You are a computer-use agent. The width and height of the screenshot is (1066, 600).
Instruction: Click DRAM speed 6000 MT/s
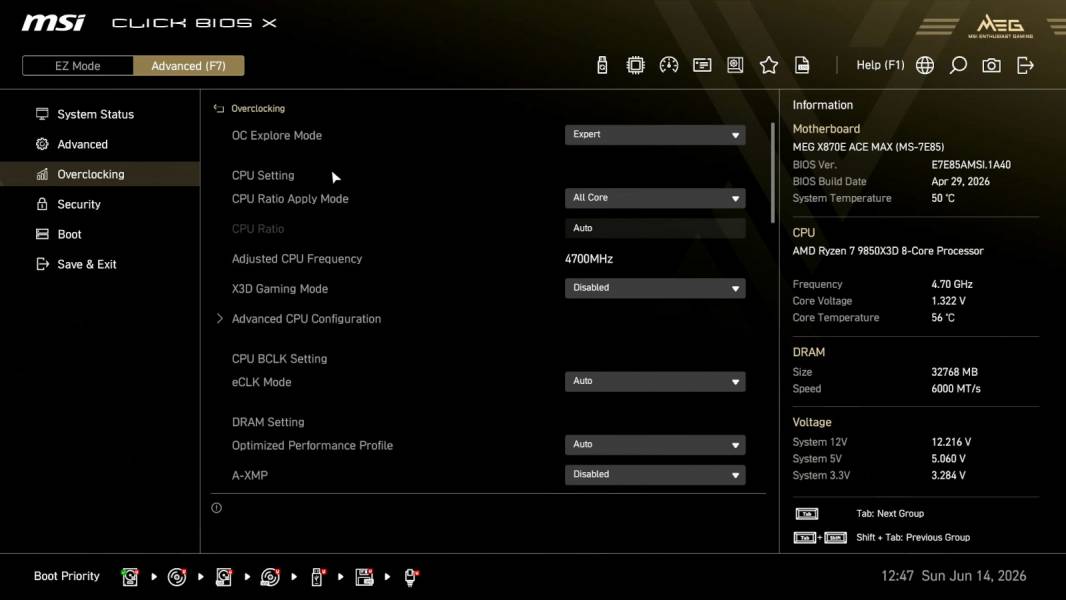956,389
